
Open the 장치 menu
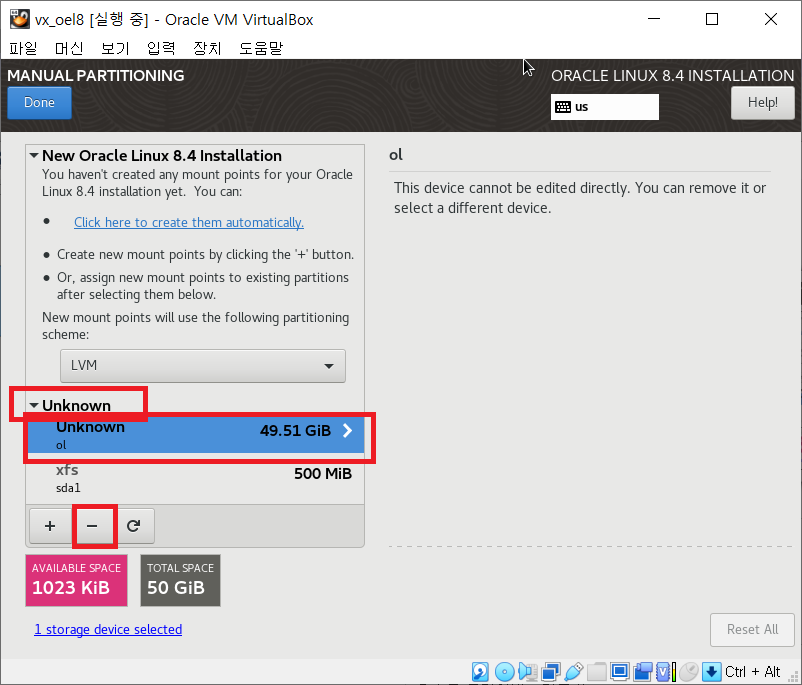point(207,48)
